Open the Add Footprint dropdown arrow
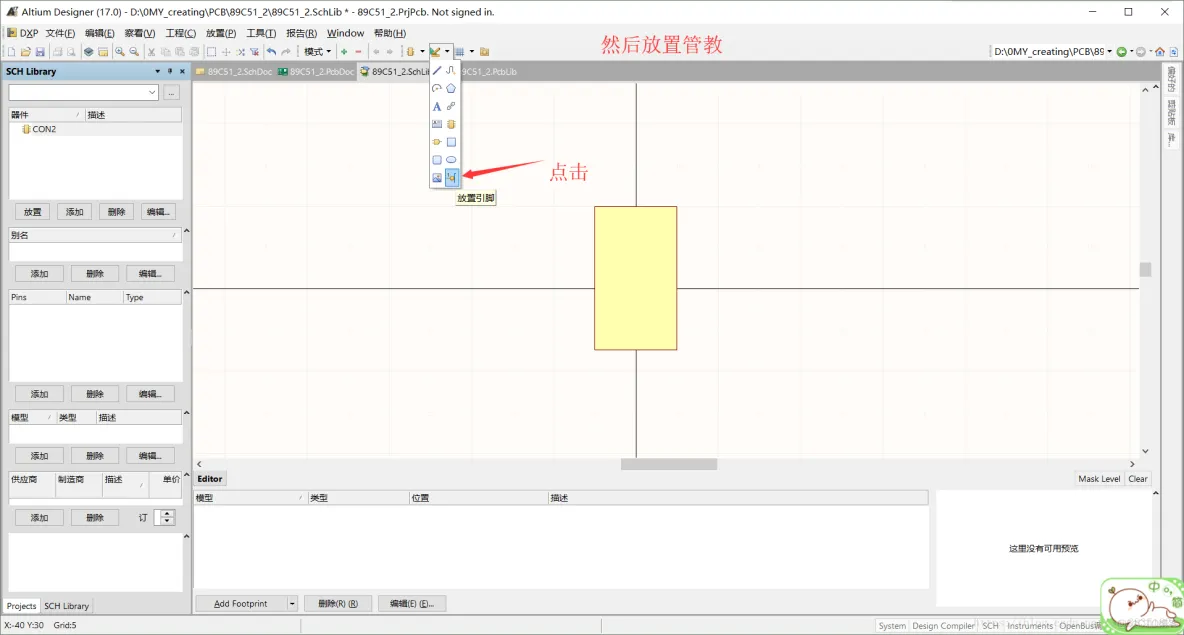This screenshot has width=1184, height=635. (291, 604)
